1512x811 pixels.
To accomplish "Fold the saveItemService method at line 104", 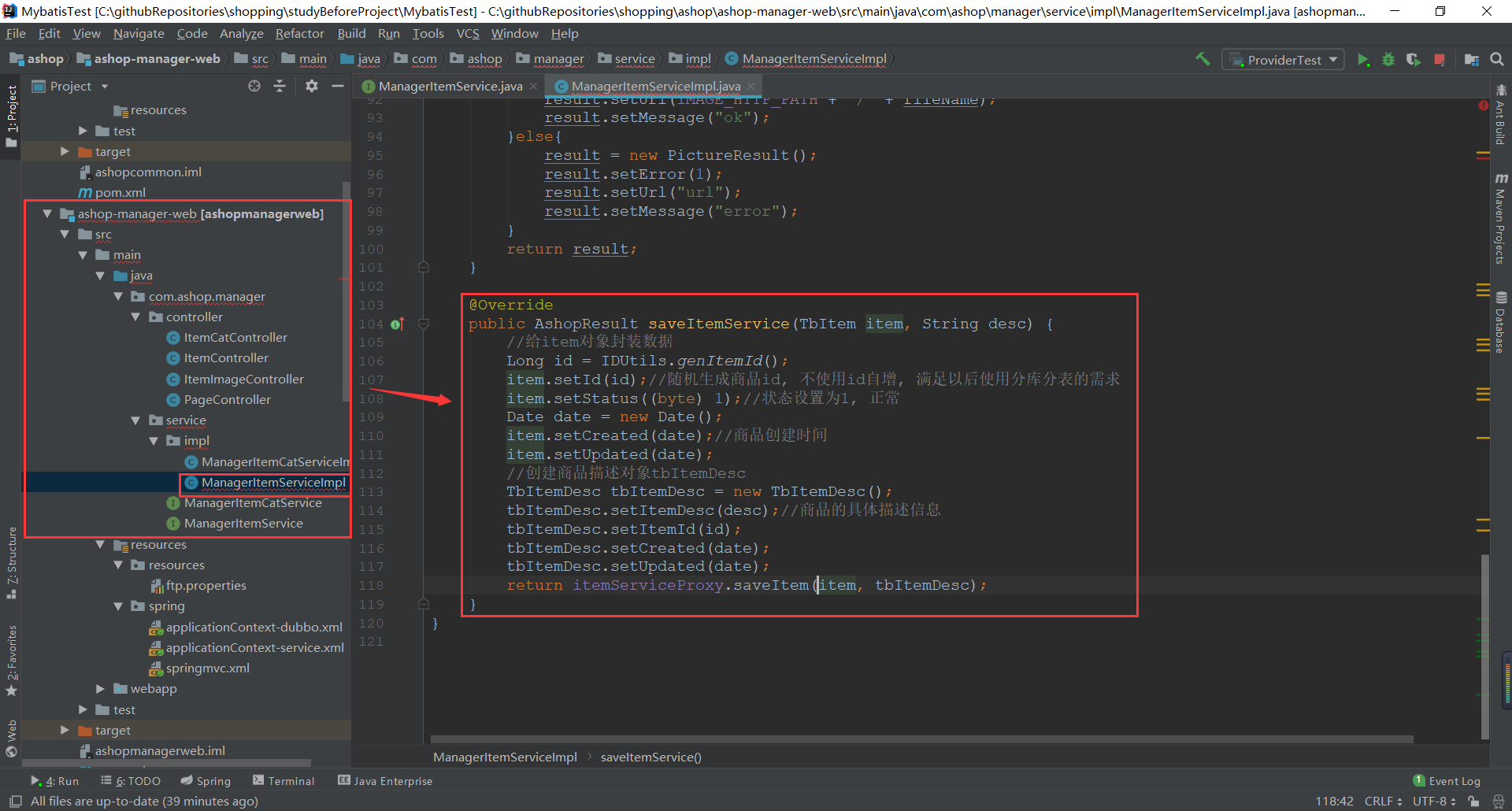I will pyautogui.click(x=424, y=324).
